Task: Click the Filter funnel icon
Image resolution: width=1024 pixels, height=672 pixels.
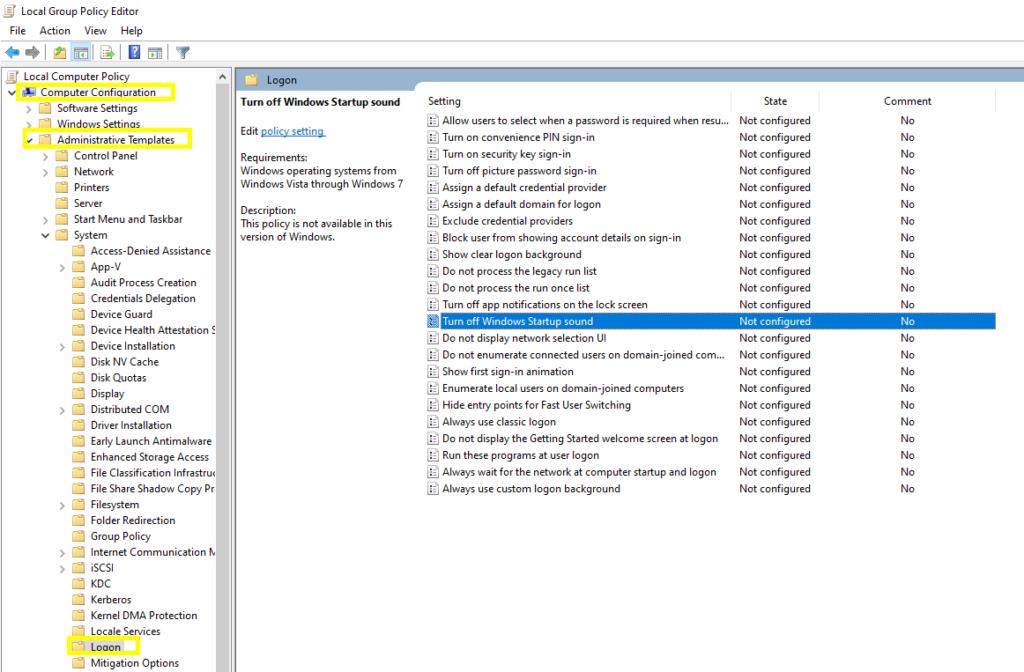Action: [183, 52]
